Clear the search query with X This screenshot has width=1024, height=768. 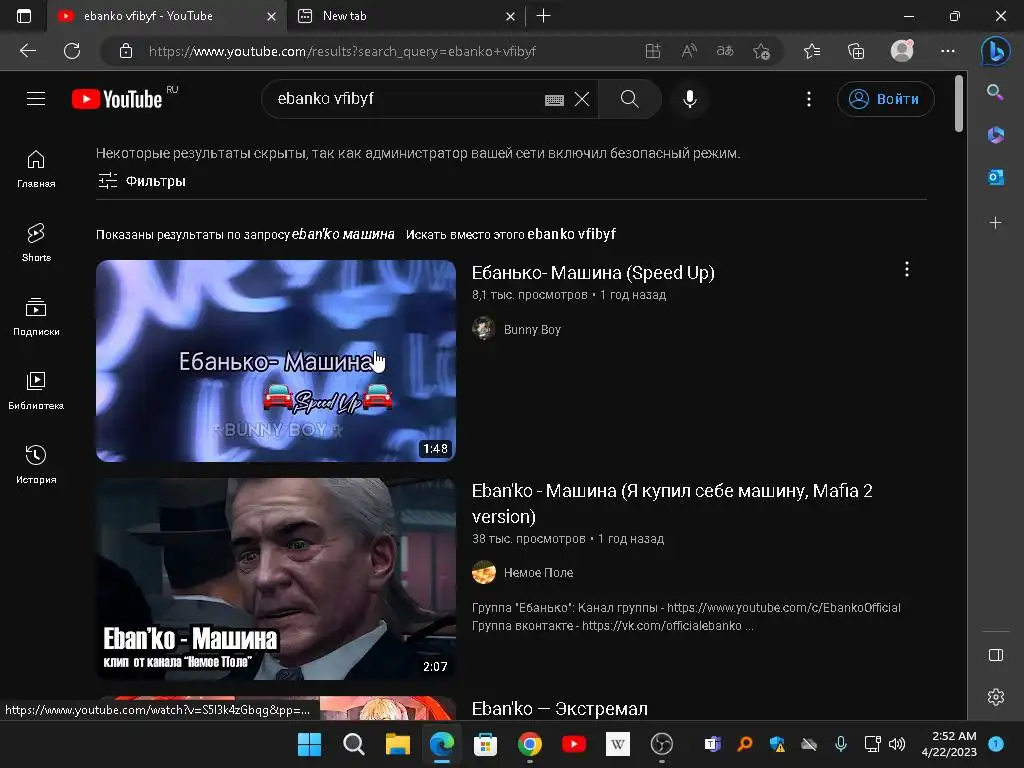[582, 99]
